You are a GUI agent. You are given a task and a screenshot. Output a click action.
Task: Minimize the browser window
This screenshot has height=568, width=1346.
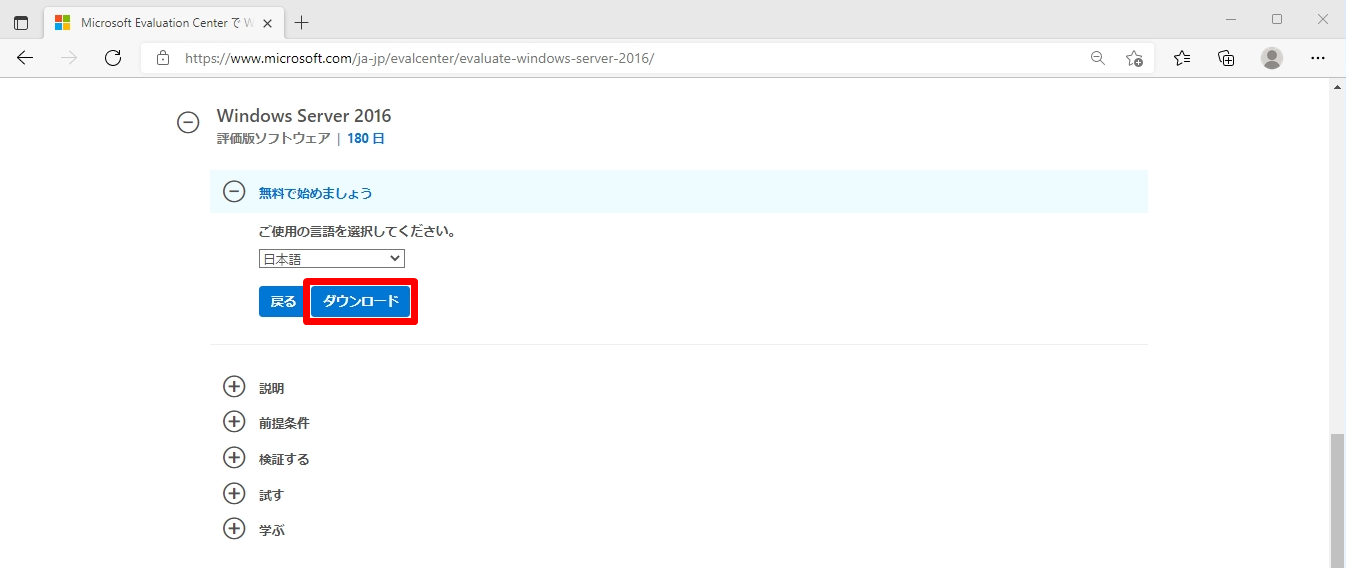click(x=1231, y=19)
